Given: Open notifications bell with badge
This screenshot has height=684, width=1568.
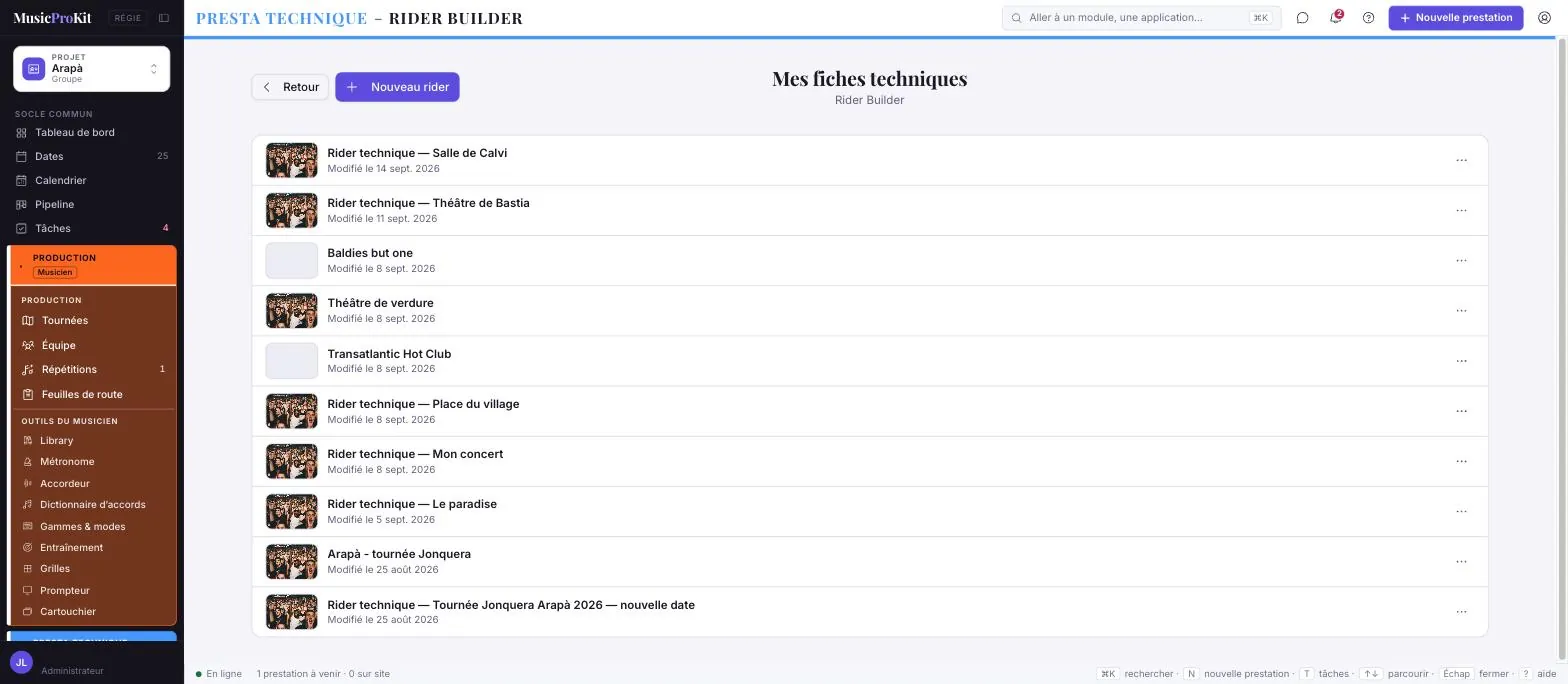Looking at the screenshot, I should pos(1336,18).
